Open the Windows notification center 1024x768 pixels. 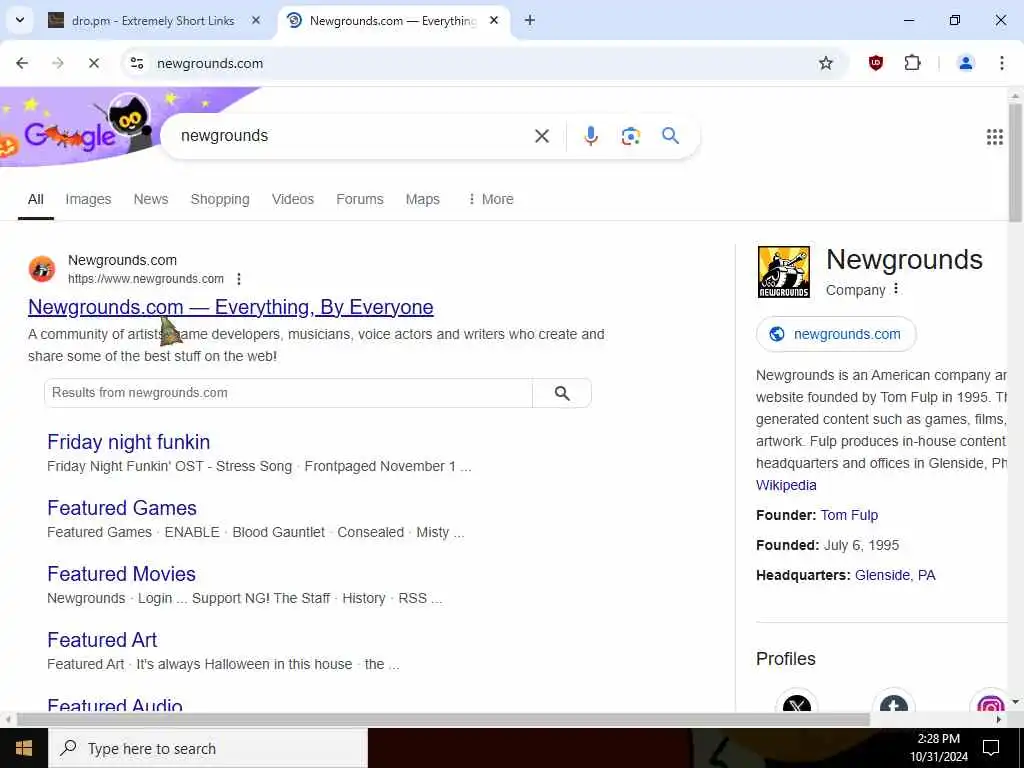click(x=991, y=748)
